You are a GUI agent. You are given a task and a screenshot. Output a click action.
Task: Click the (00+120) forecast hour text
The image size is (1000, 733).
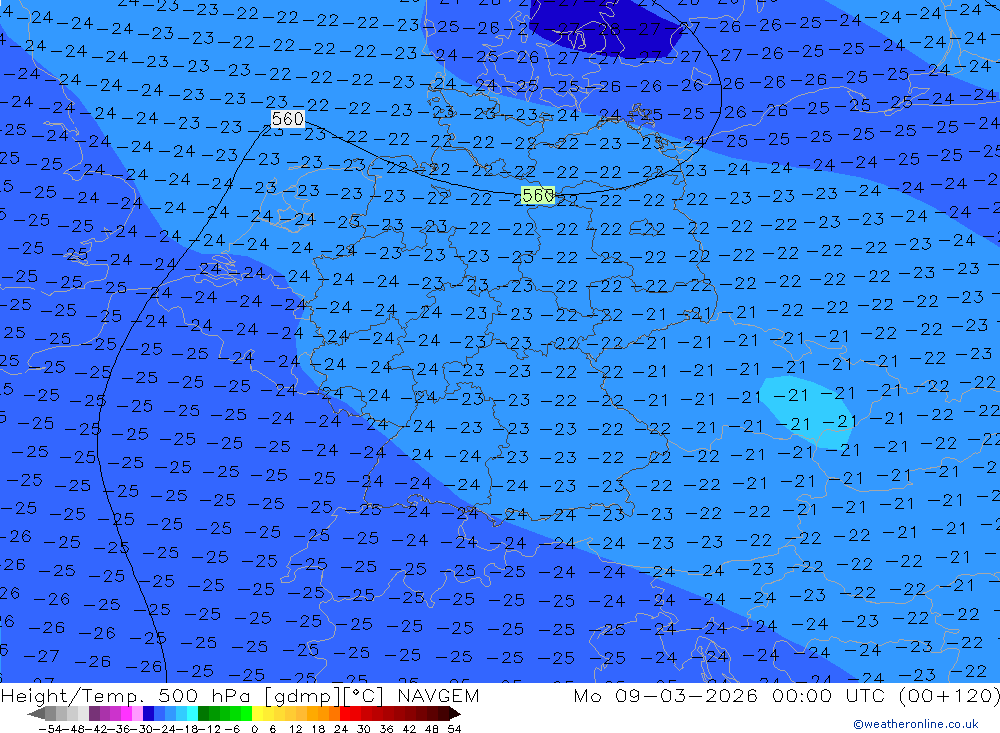point(949,695)
